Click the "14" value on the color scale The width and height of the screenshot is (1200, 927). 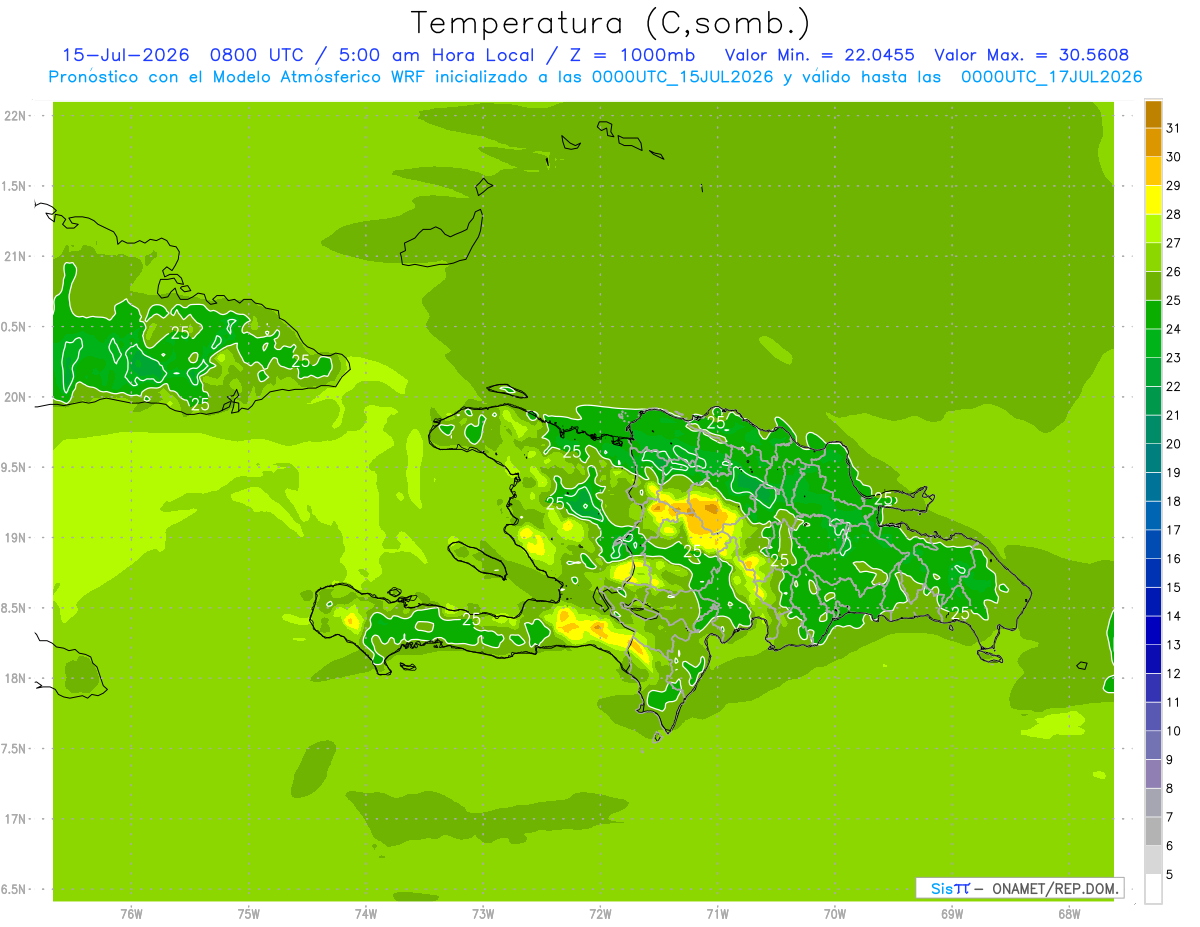1174,616
